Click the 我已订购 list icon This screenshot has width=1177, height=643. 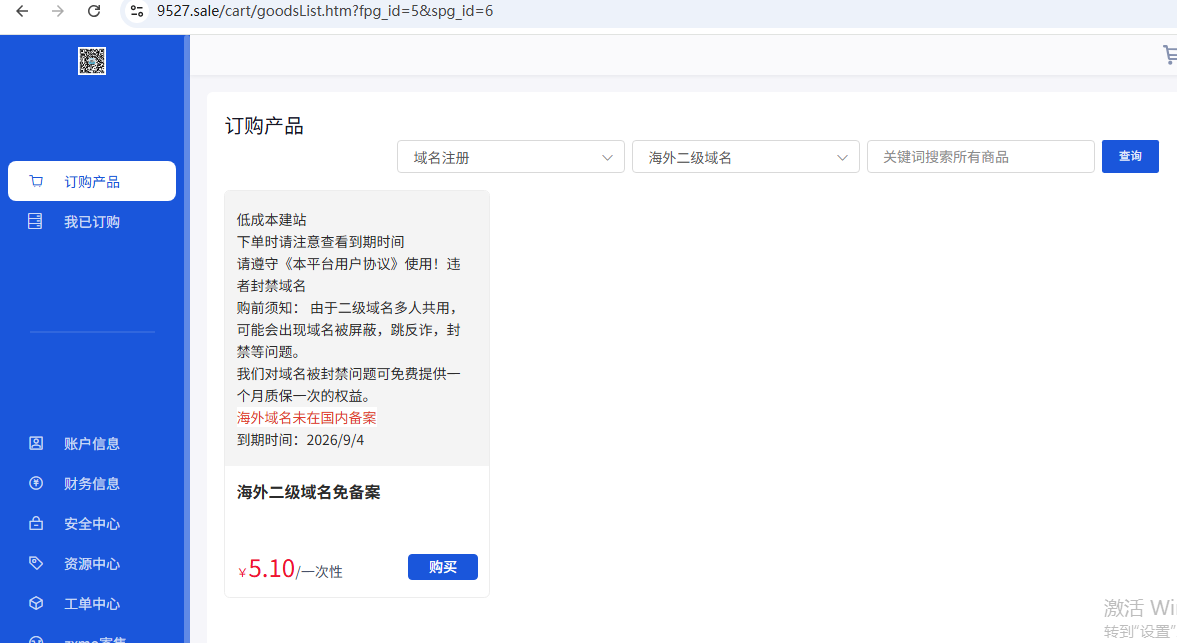tap(36, 221)
